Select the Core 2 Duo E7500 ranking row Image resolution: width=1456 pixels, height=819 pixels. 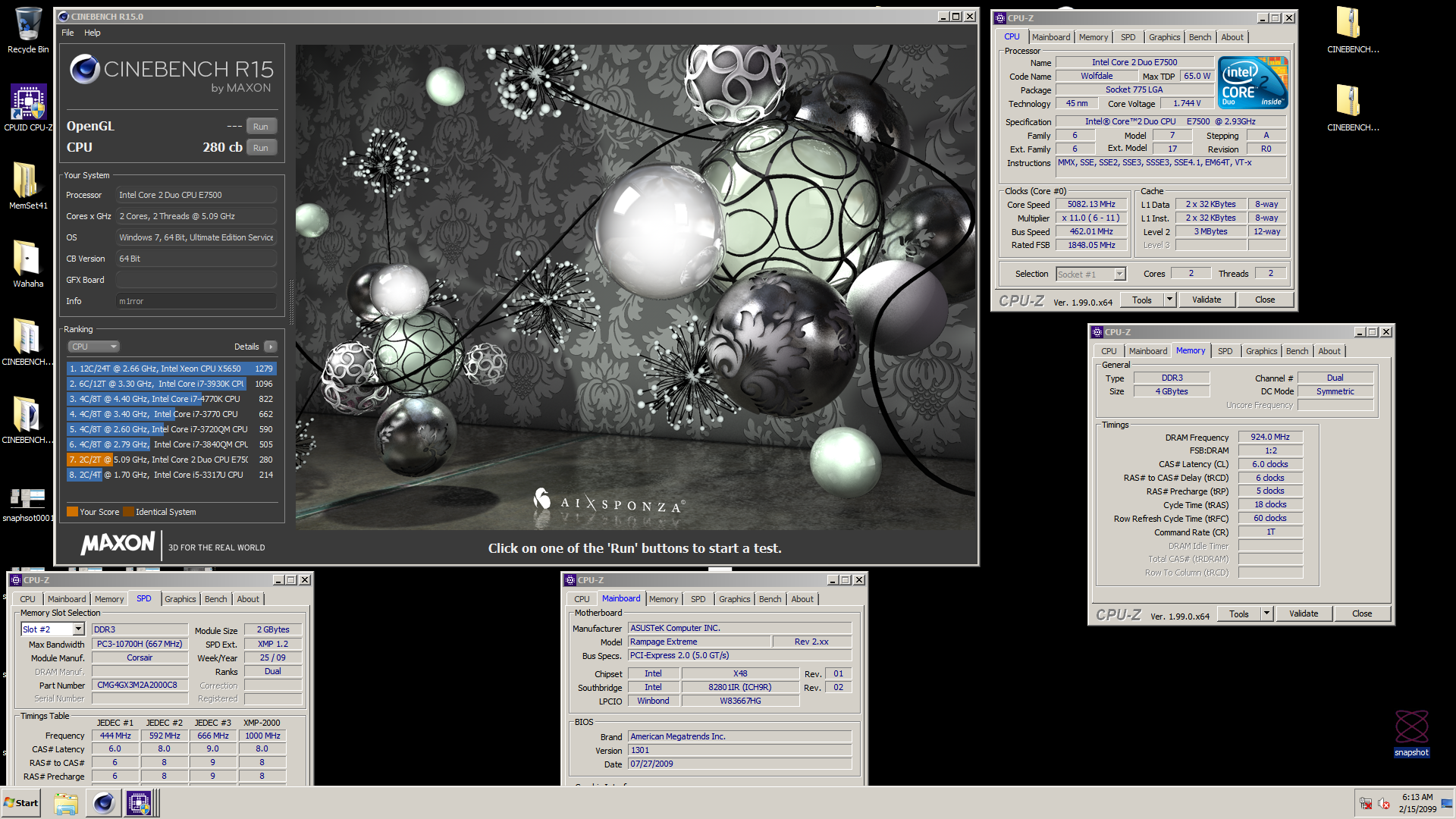click(171, 460)
